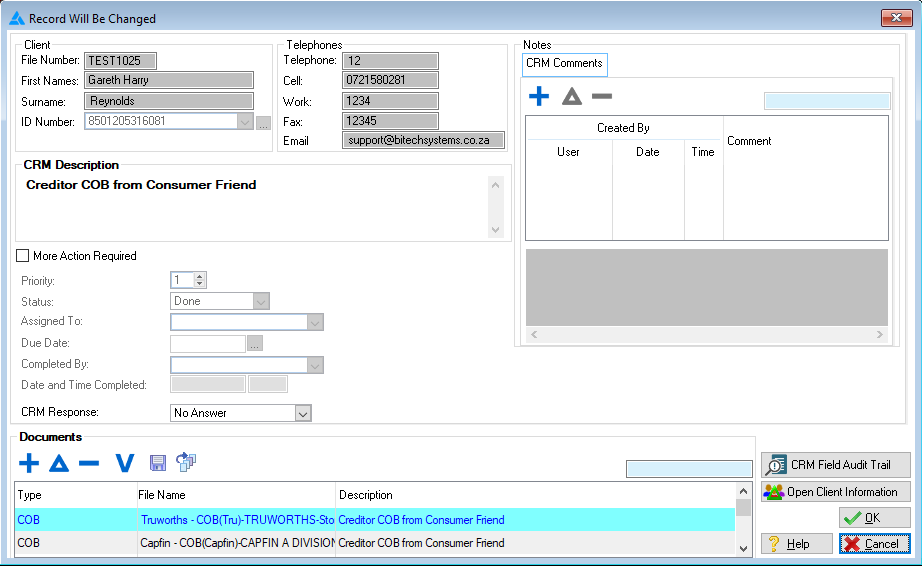Increase the Priority spinner value

pyautogui.click(x=200, y=277)
